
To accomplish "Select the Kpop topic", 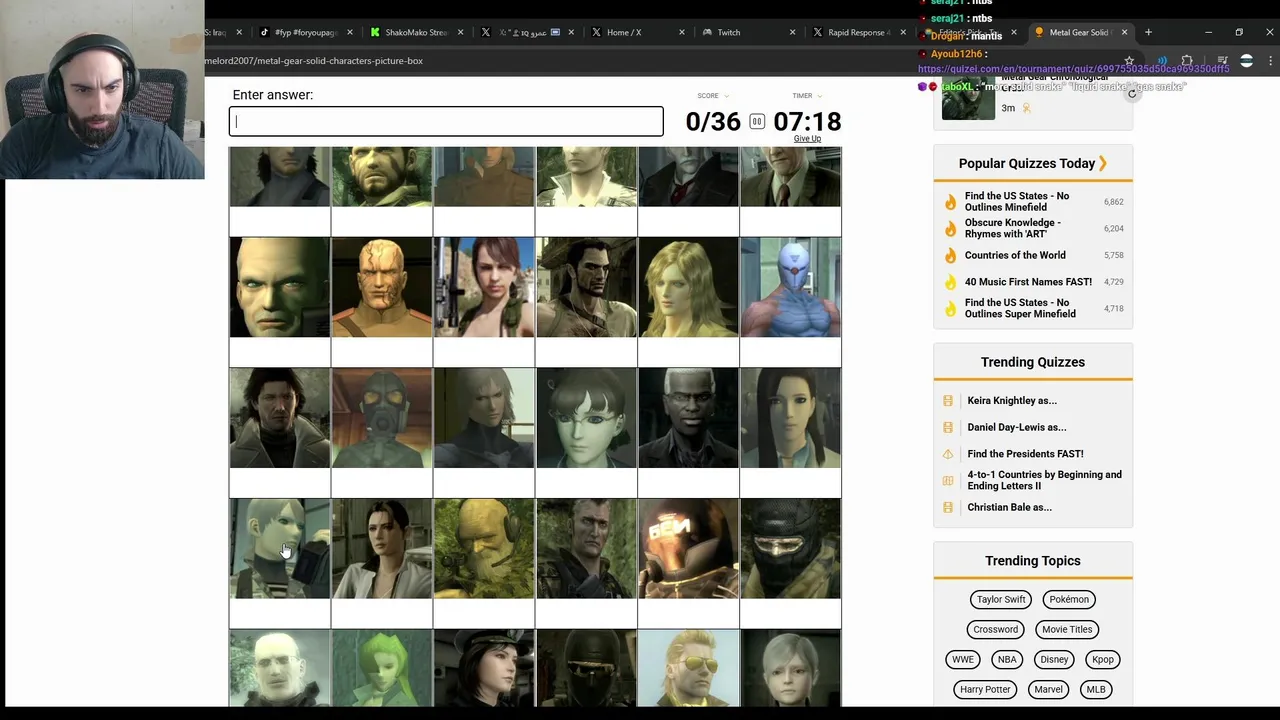I will (x=1103, y=660).
